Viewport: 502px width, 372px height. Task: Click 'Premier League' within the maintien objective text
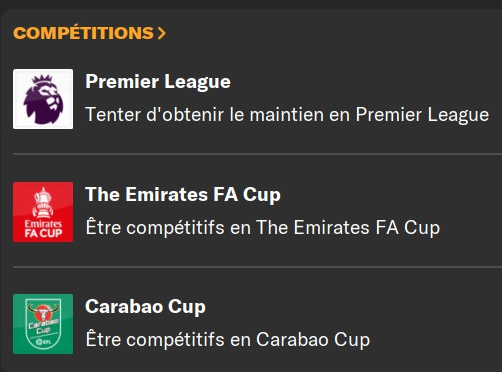pos(422,115)
